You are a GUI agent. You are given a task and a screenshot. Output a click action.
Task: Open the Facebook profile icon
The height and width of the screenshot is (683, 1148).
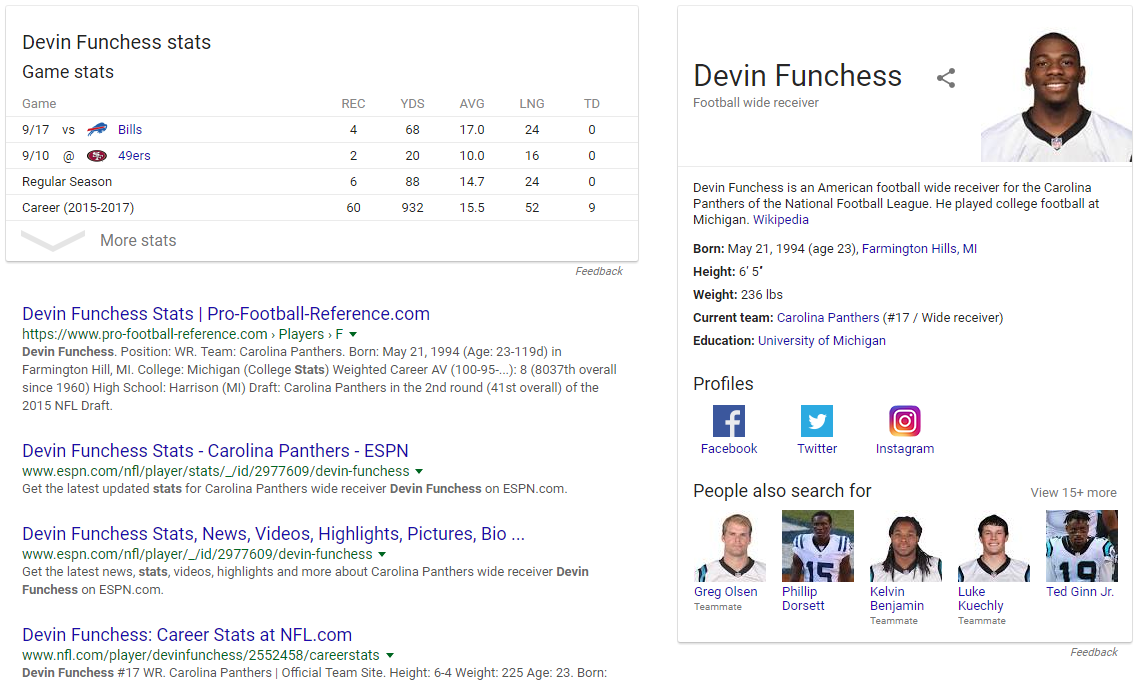click(x=728, y=421)
